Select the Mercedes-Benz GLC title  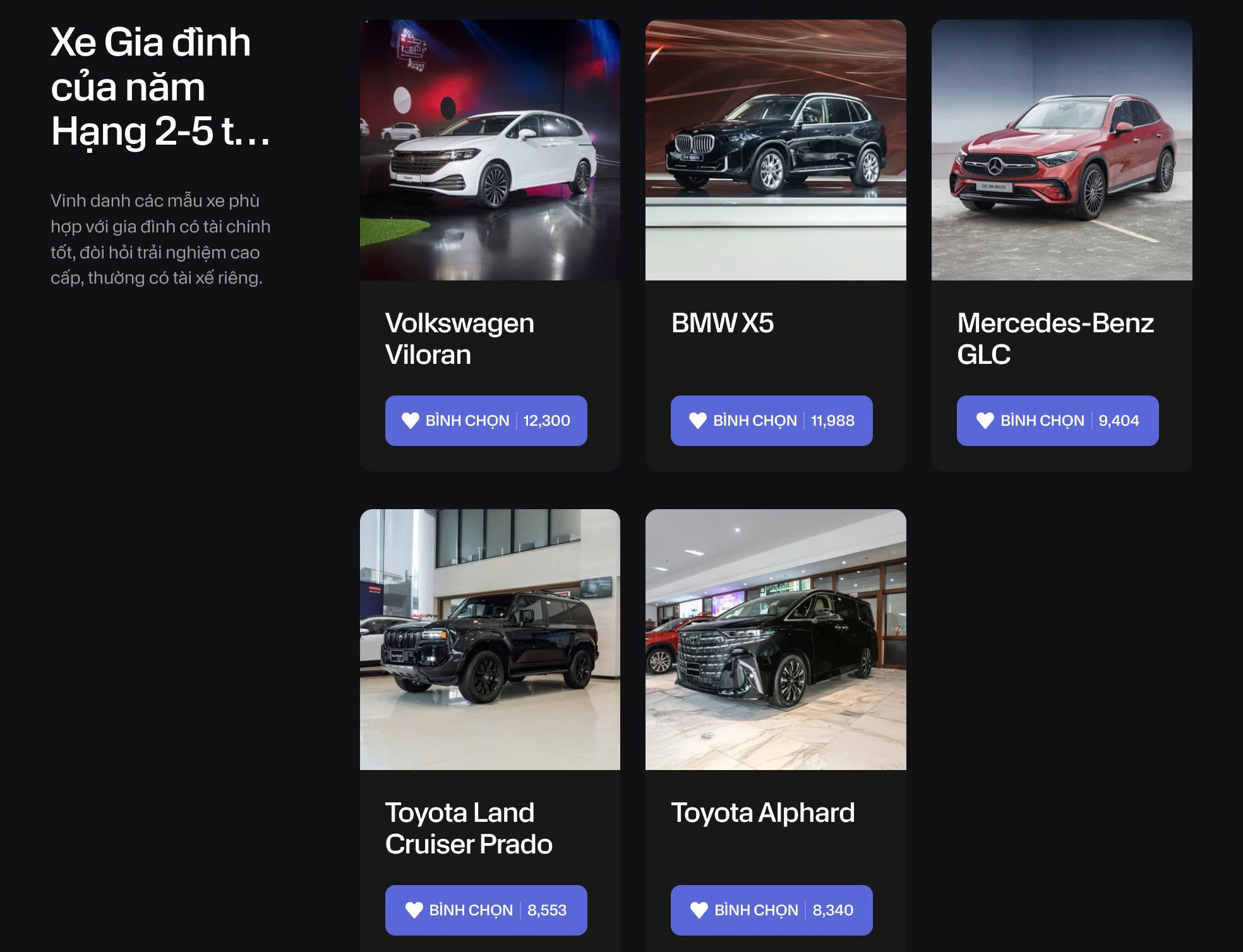pyautogui.click(x=1055, y=339)
